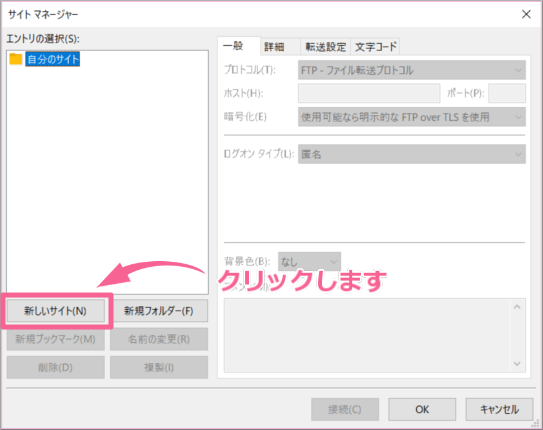Expand the 暗号化 dropdown

(x=412, y=117)
